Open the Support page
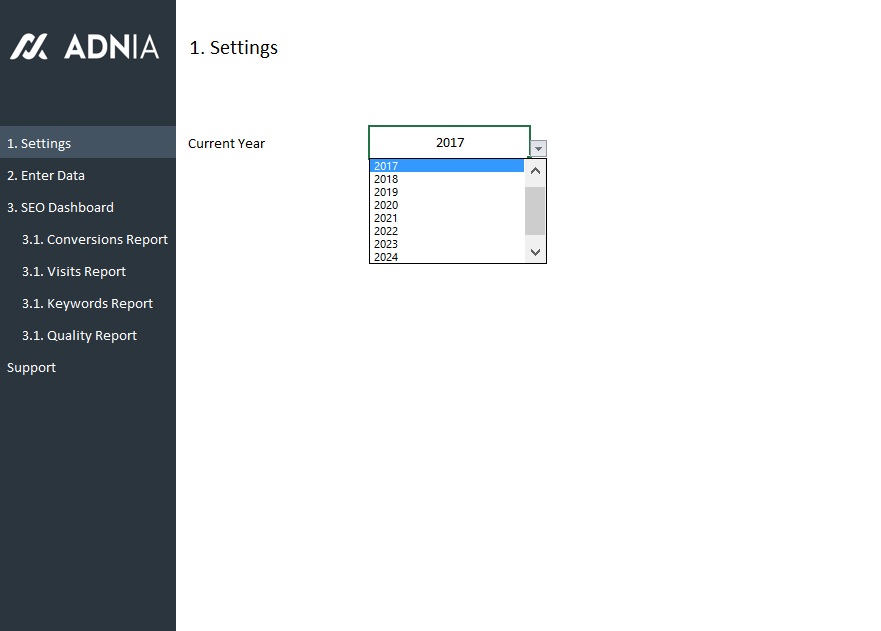This screenshot has height=631, width=881. point(31,367)
